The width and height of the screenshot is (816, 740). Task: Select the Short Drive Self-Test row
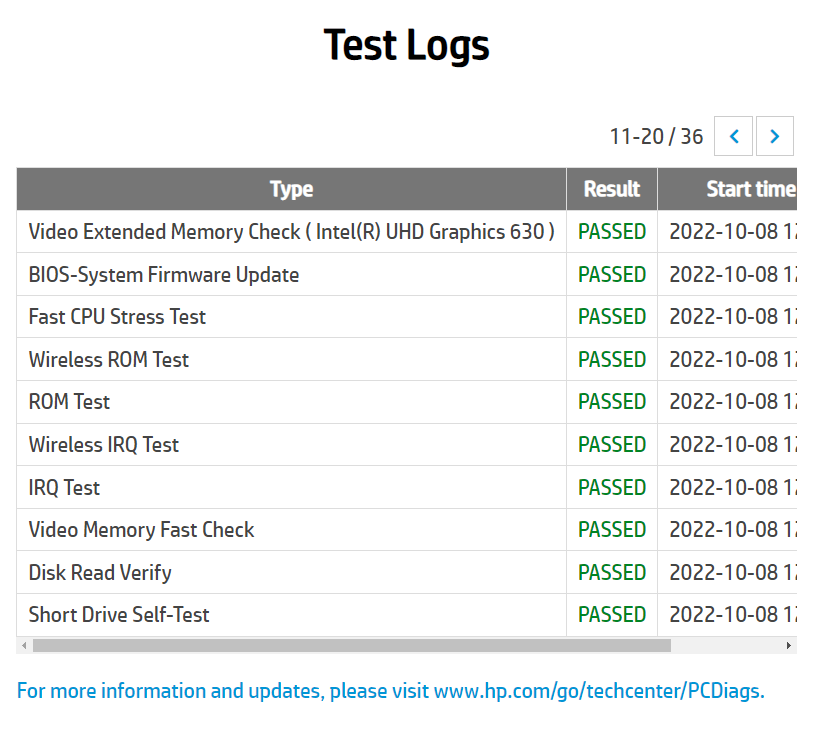407,615
